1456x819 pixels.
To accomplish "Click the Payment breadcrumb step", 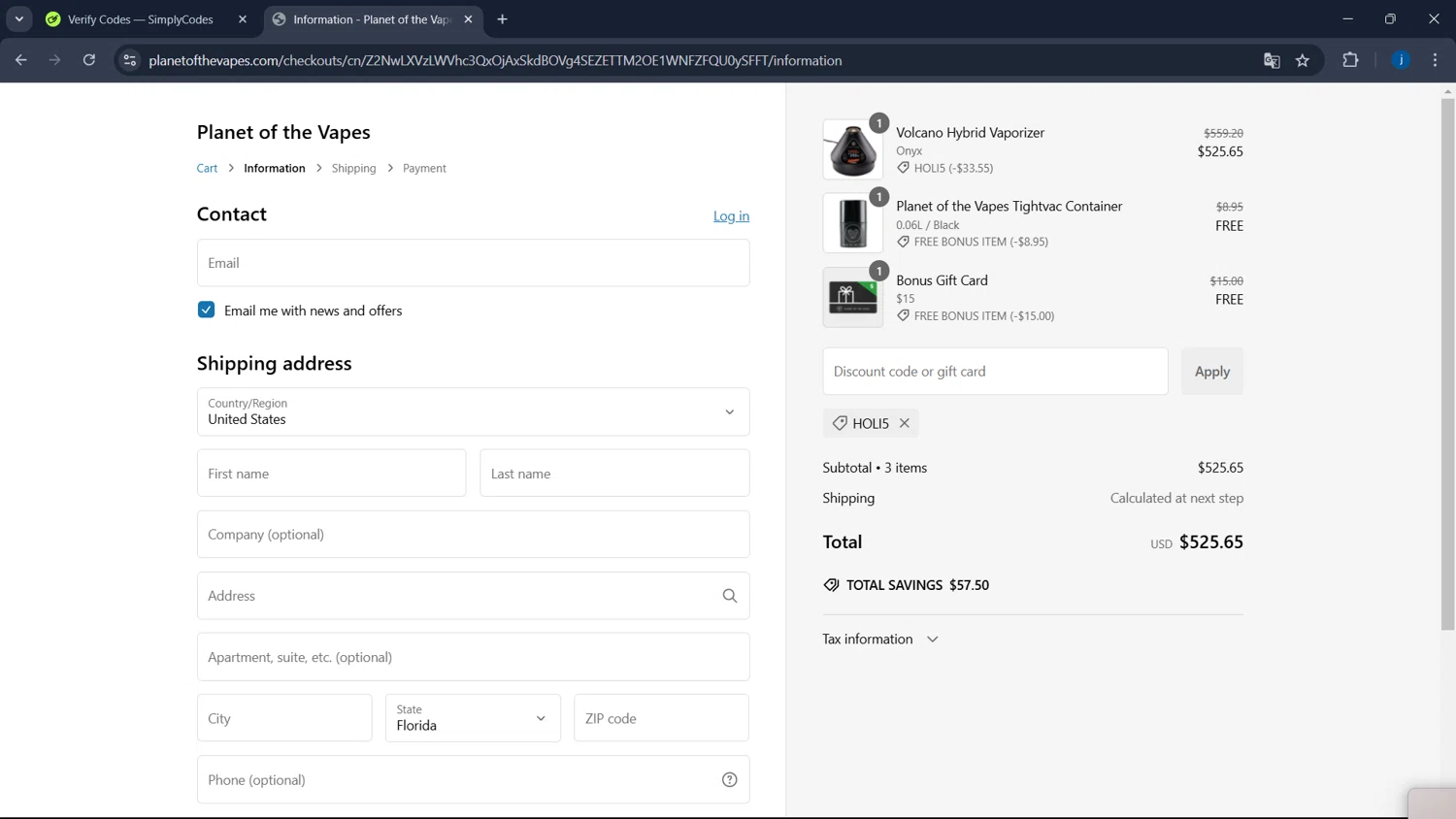I will 424,168.
